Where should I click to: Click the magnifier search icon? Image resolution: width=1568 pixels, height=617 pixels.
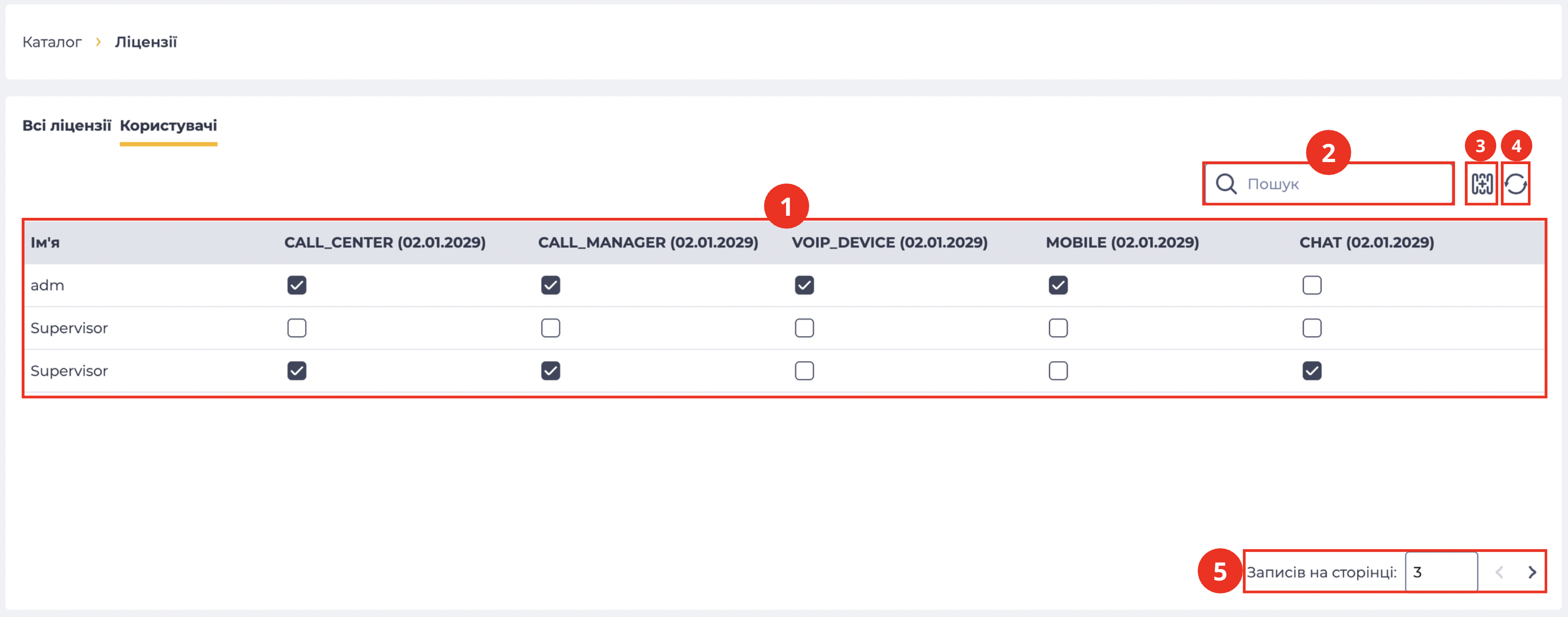click(1226, 184)
